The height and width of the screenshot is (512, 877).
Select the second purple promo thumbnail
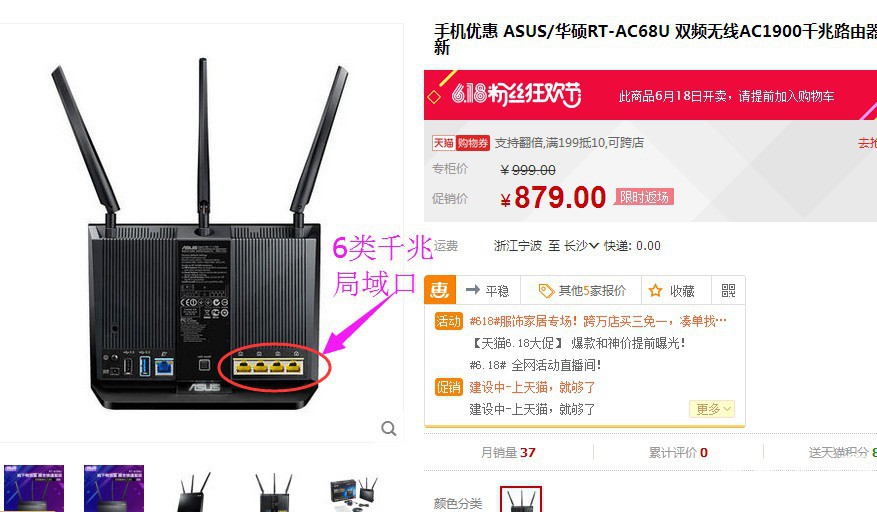[114, 488]
